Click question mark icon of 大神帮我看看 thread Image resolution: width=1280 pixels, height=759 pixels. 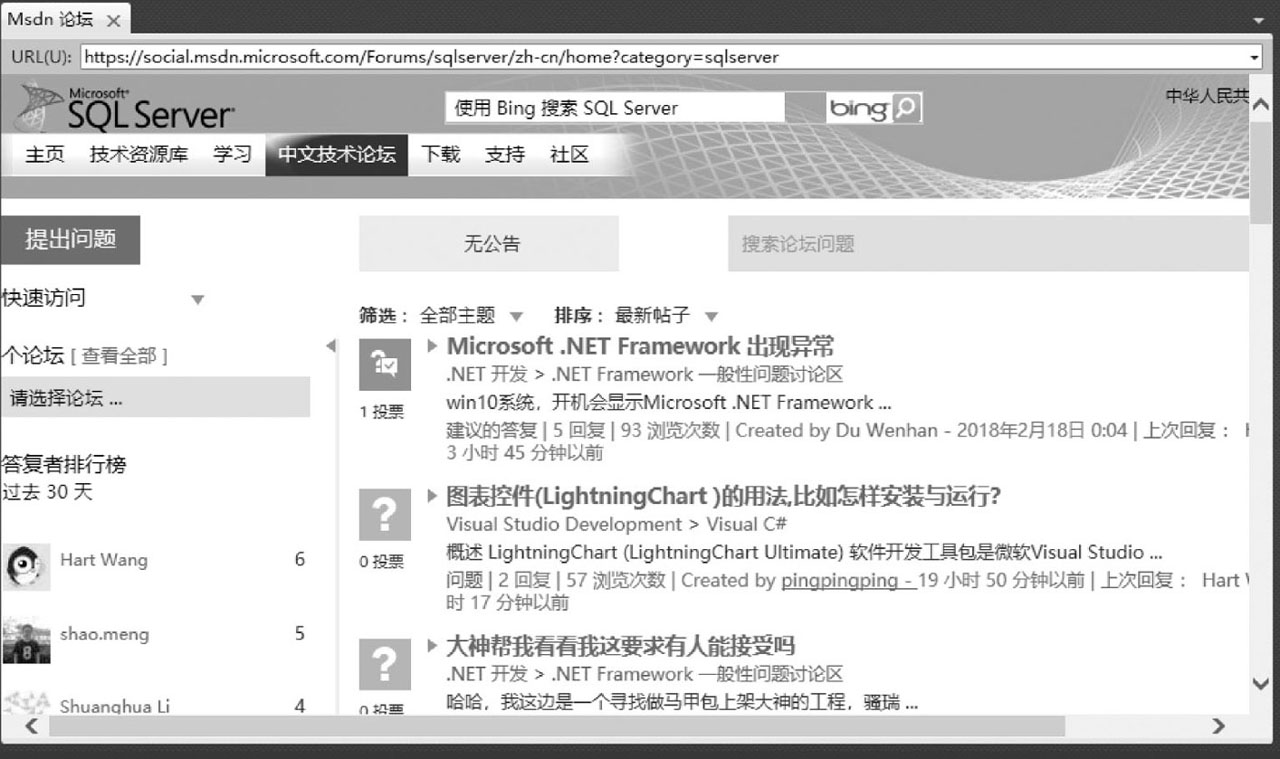click(385, 665)
